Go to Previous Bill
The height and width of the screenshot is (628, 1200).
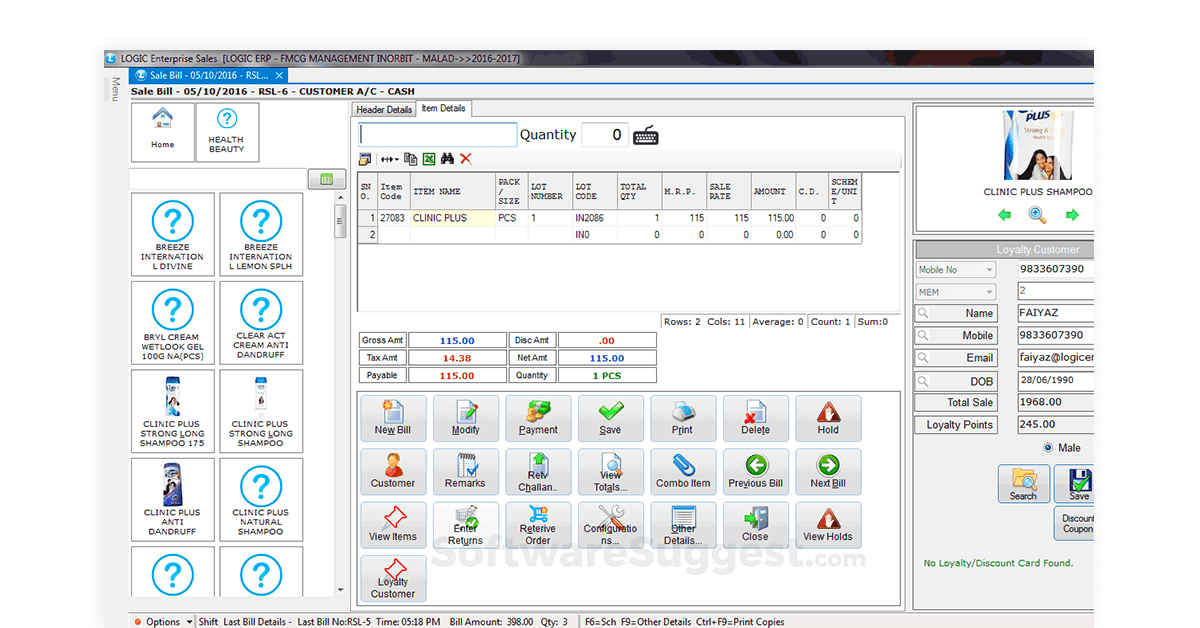point(756,472)
